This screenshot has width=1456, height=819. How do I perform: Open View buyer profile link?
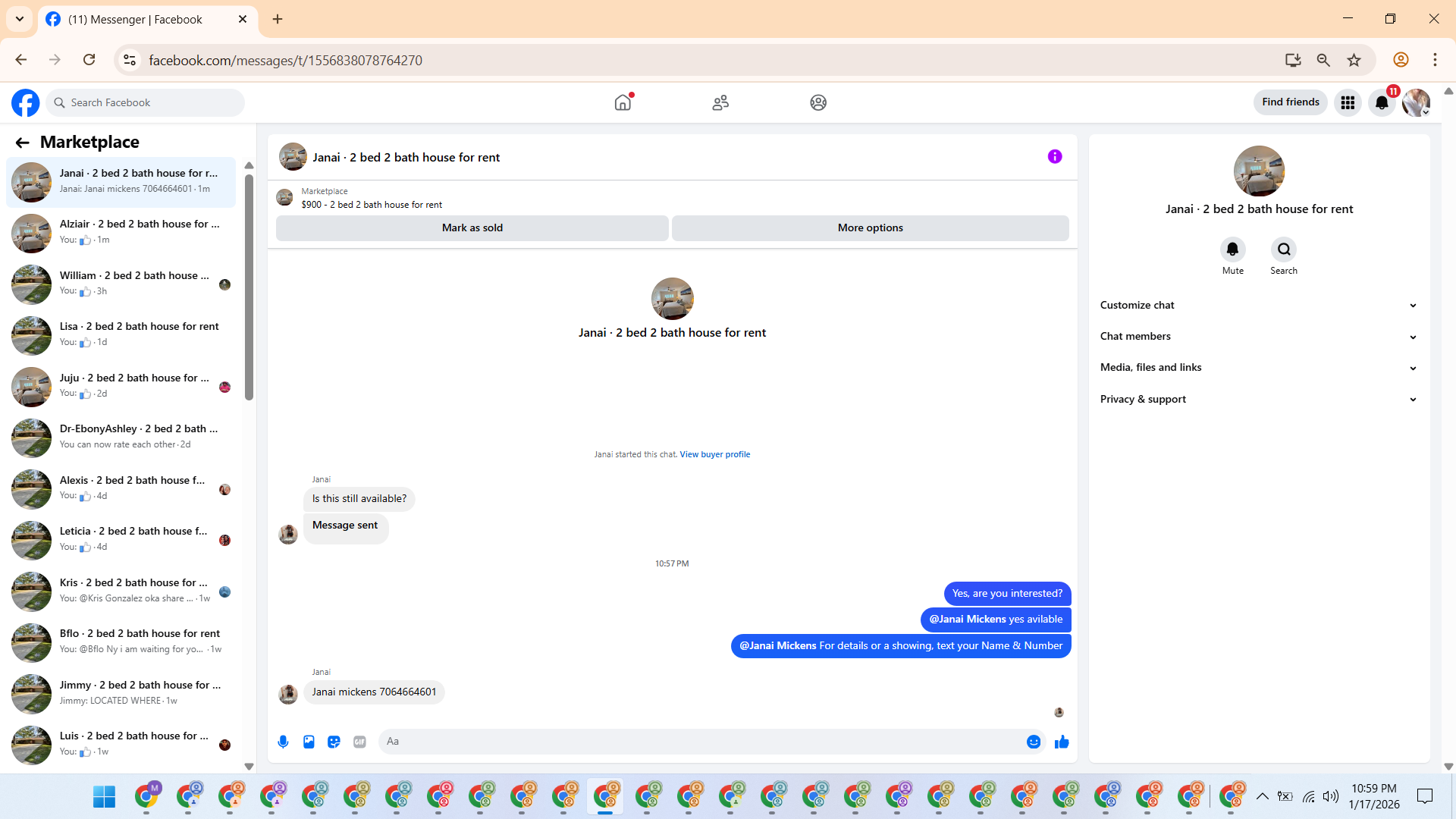714,454
